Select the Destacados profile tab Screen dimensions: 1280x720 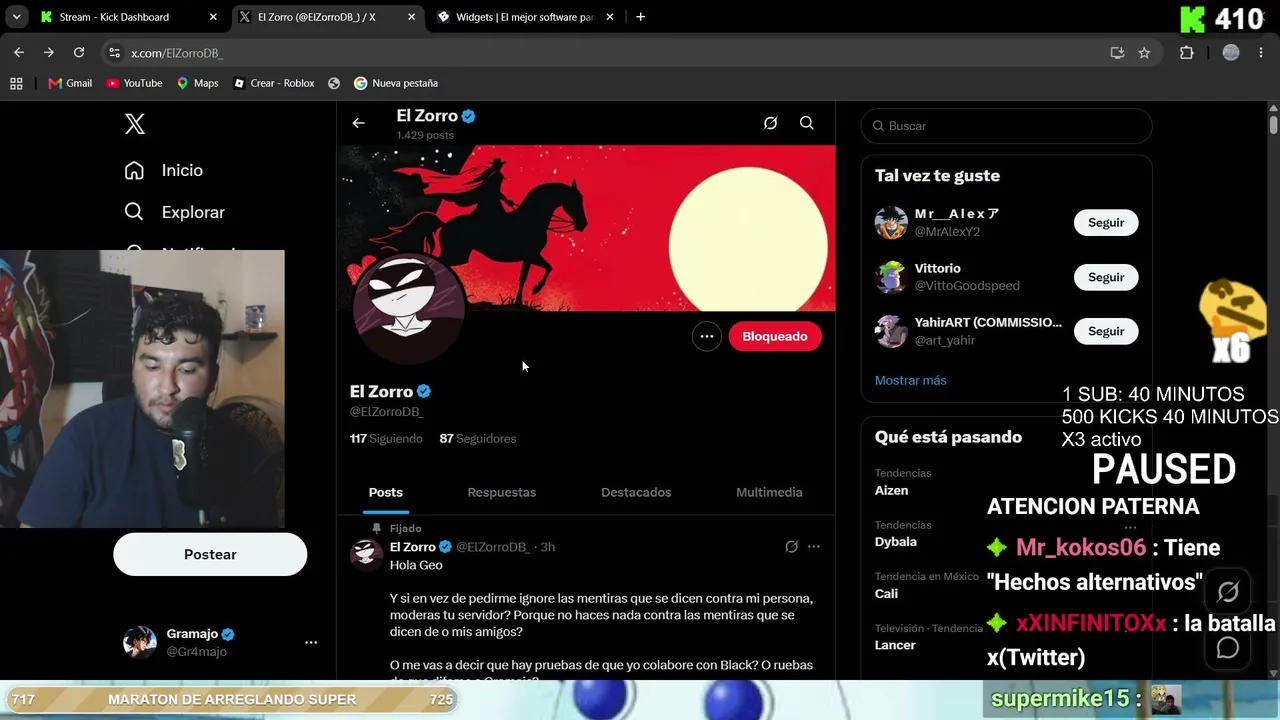tap(636, 492)
